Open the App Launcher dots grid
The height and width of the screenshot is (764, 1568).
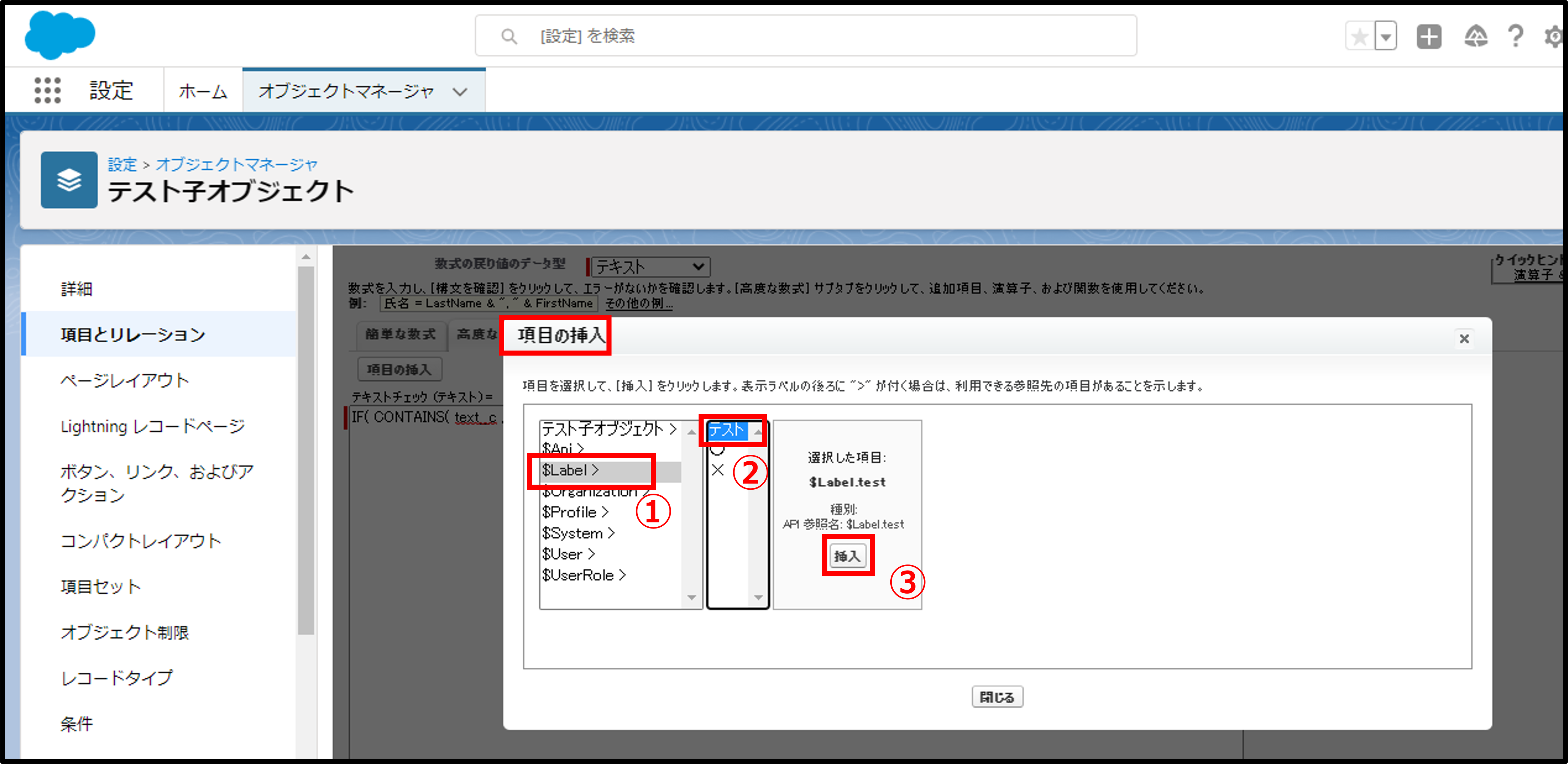[47, 90]
